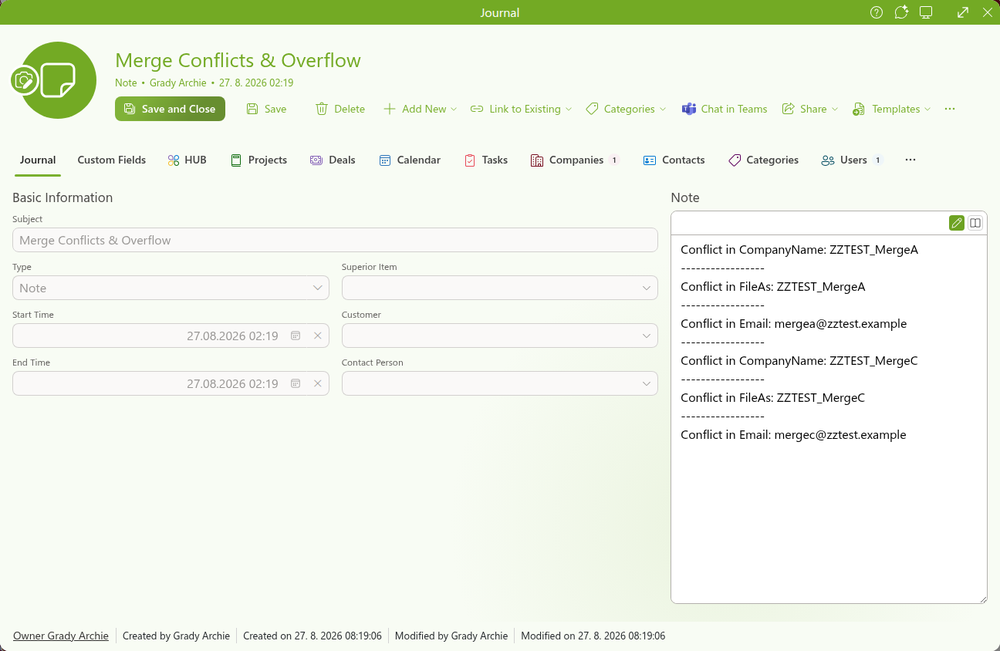Screen dimensions: 1000x651
Task: Clear the End Time value
Action: point(318,384)
